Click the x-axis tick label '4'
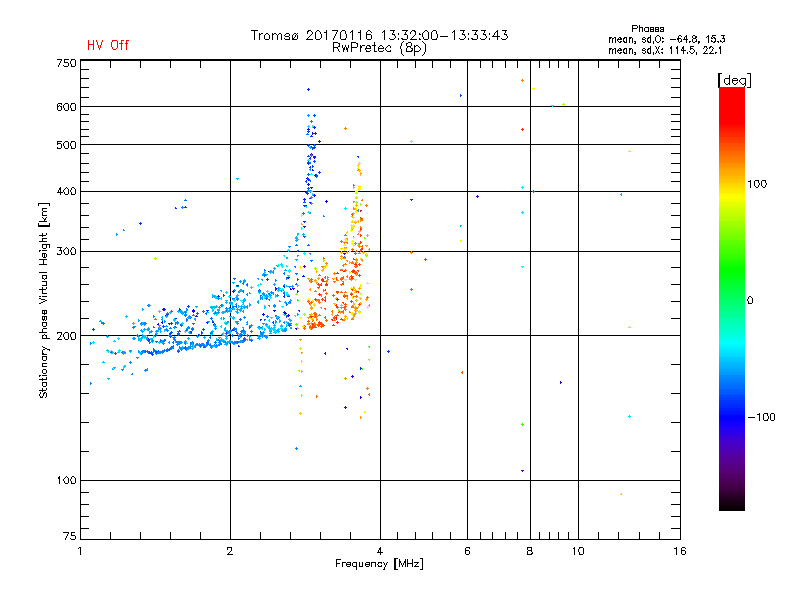Screen dimensions: 800x600 point(380,551)
